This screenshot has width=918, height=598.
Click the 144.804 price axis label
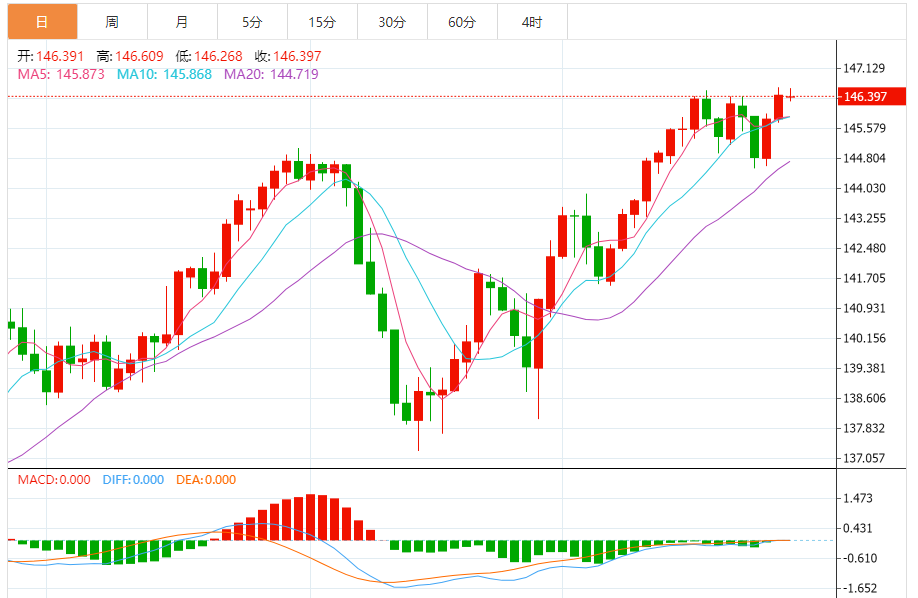(x=864, y=158)
